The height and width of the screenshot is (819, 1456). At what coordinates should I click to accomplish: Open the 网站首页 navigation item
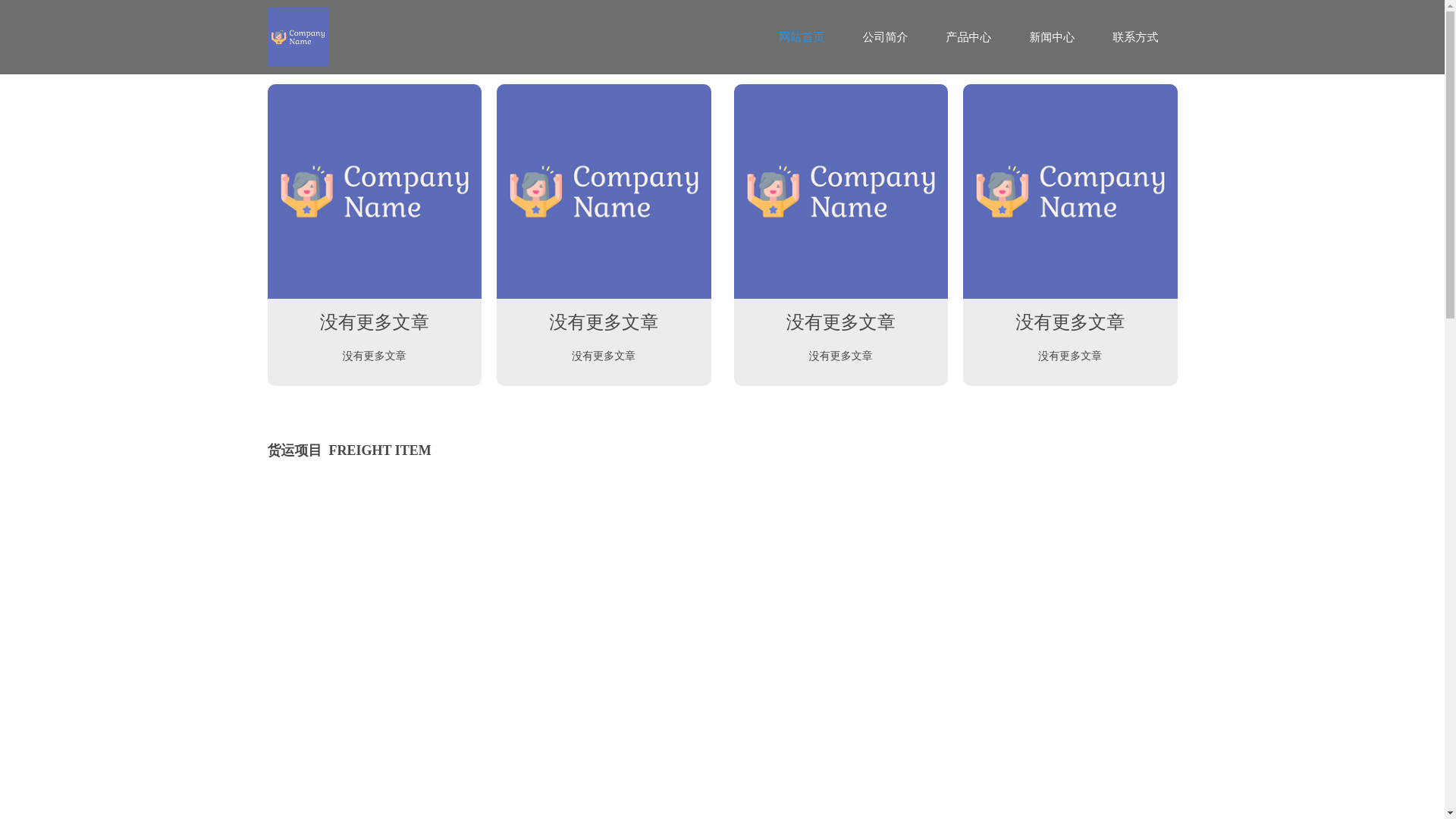click(x=801, y=37)
